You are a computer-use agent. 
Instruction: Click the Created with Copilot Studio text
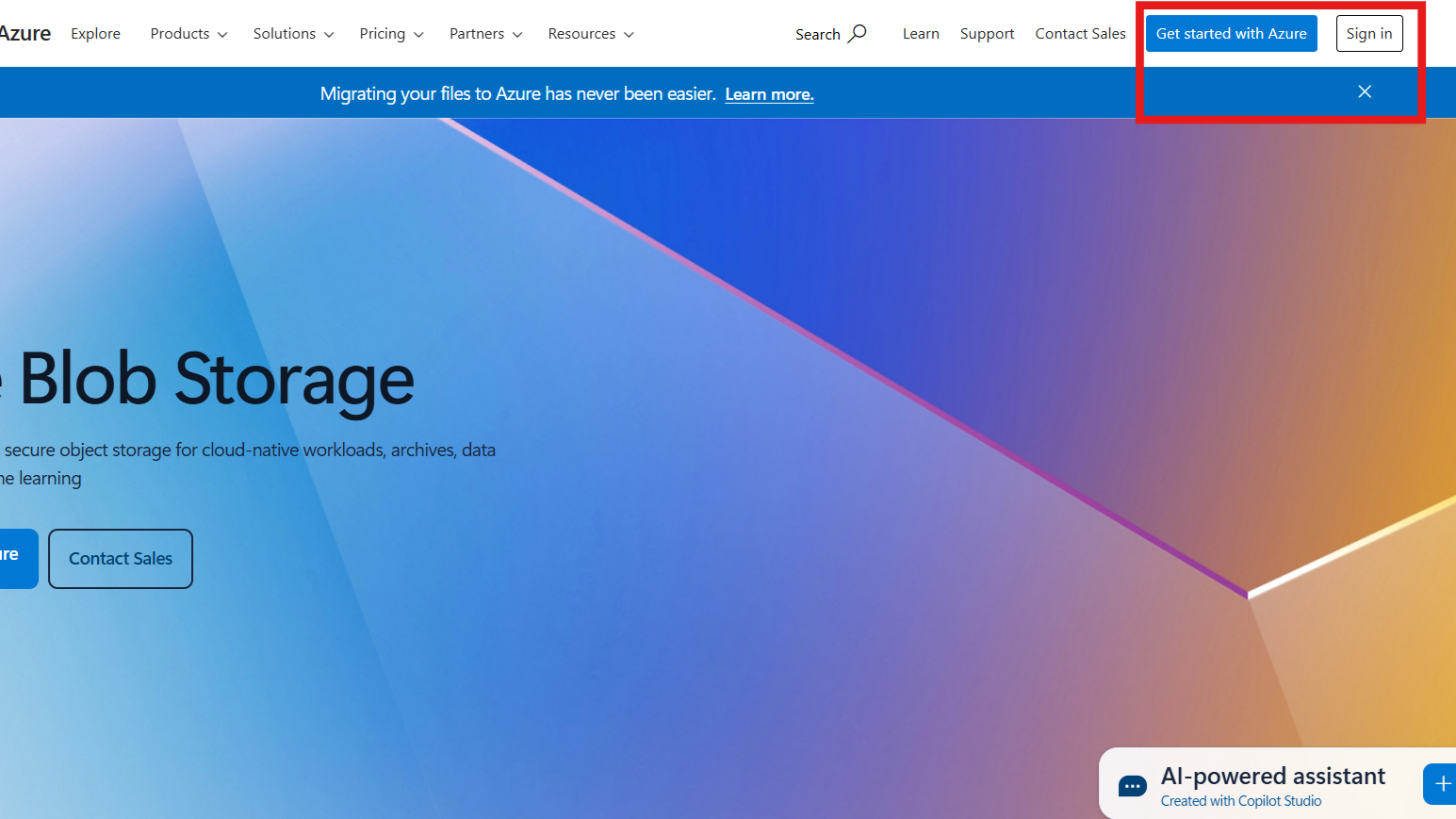(1240, 801)
